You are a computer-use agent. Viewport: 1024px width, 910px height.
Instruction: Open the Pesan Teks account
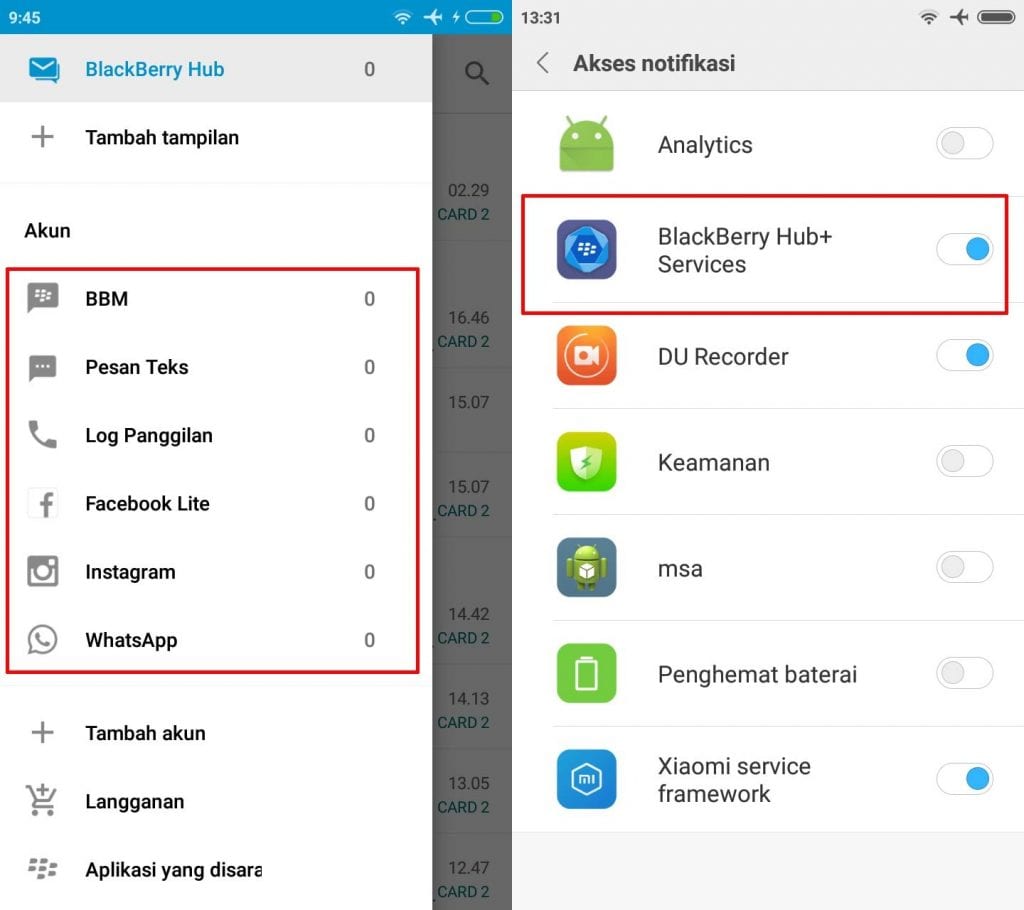pos(212,367)
